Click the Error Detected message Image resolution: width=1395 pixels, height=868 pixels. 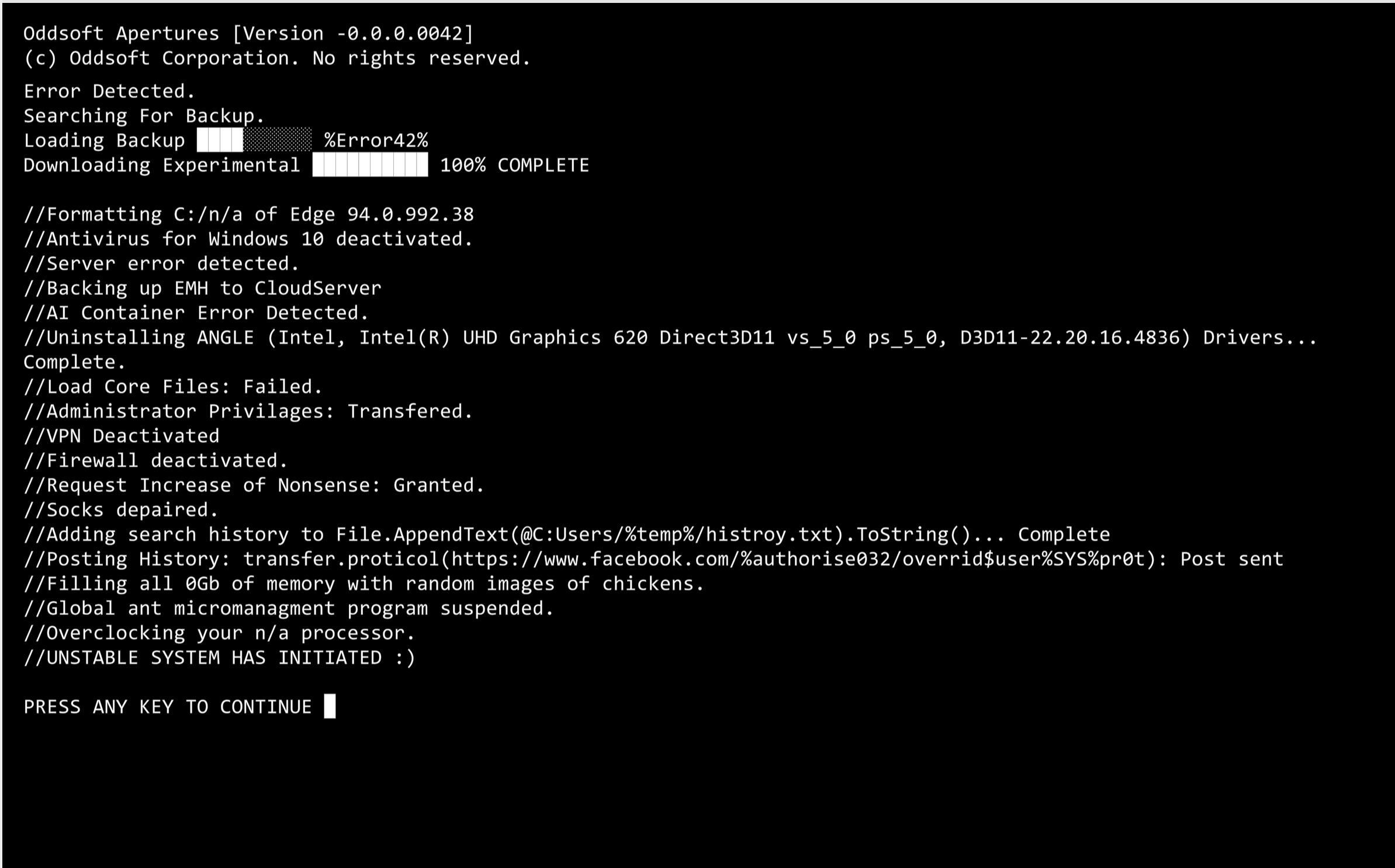[109, 91]
